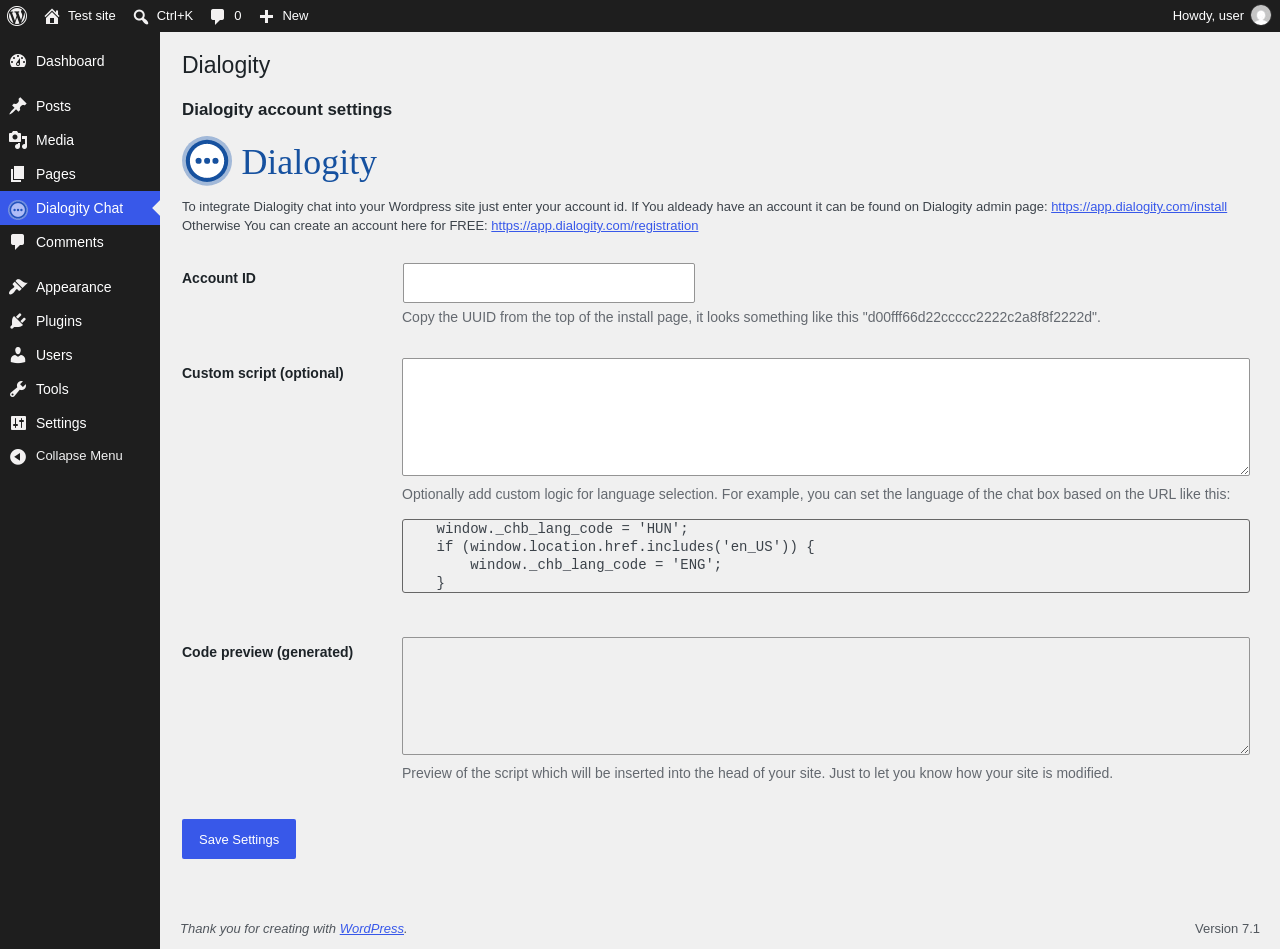Click the Appearance paintbrush icon
Image resolution: width=1280 pixels, height=949 pixels.
tap(18, 287)
